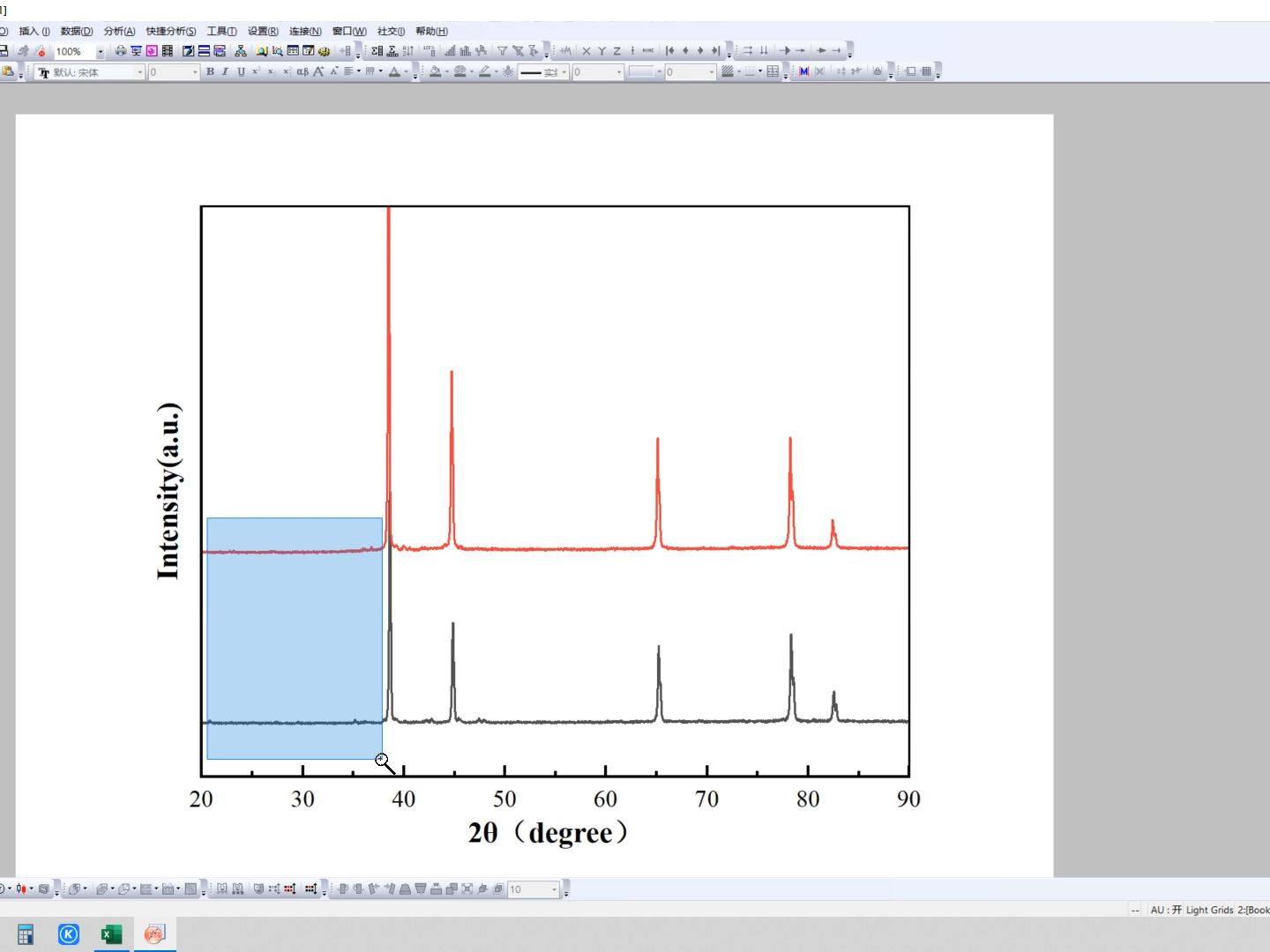Toggle subscript formatting

(x=271, y=71)
